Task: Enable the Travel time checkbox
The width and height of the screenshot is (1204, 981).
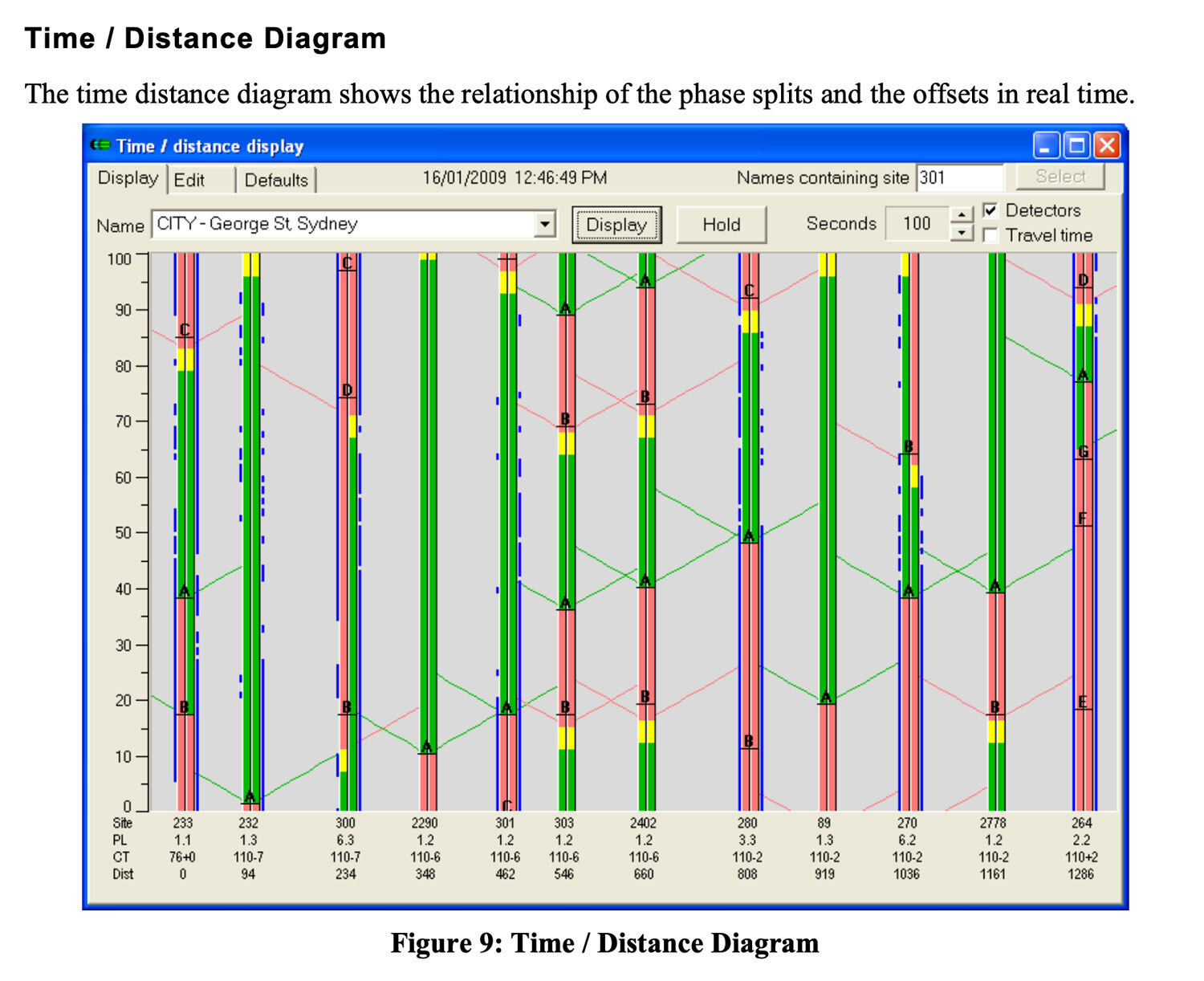Action: (x=991, y=235)
